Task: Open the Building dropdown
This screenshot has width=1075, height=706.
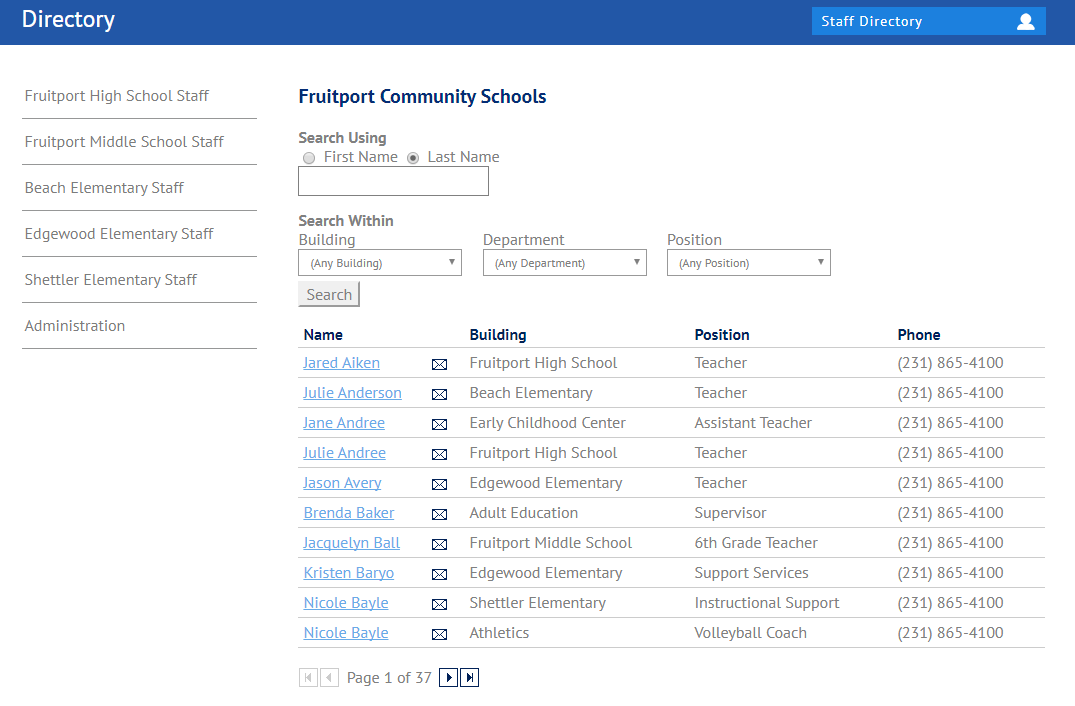Action: click(x=380, y=263)
